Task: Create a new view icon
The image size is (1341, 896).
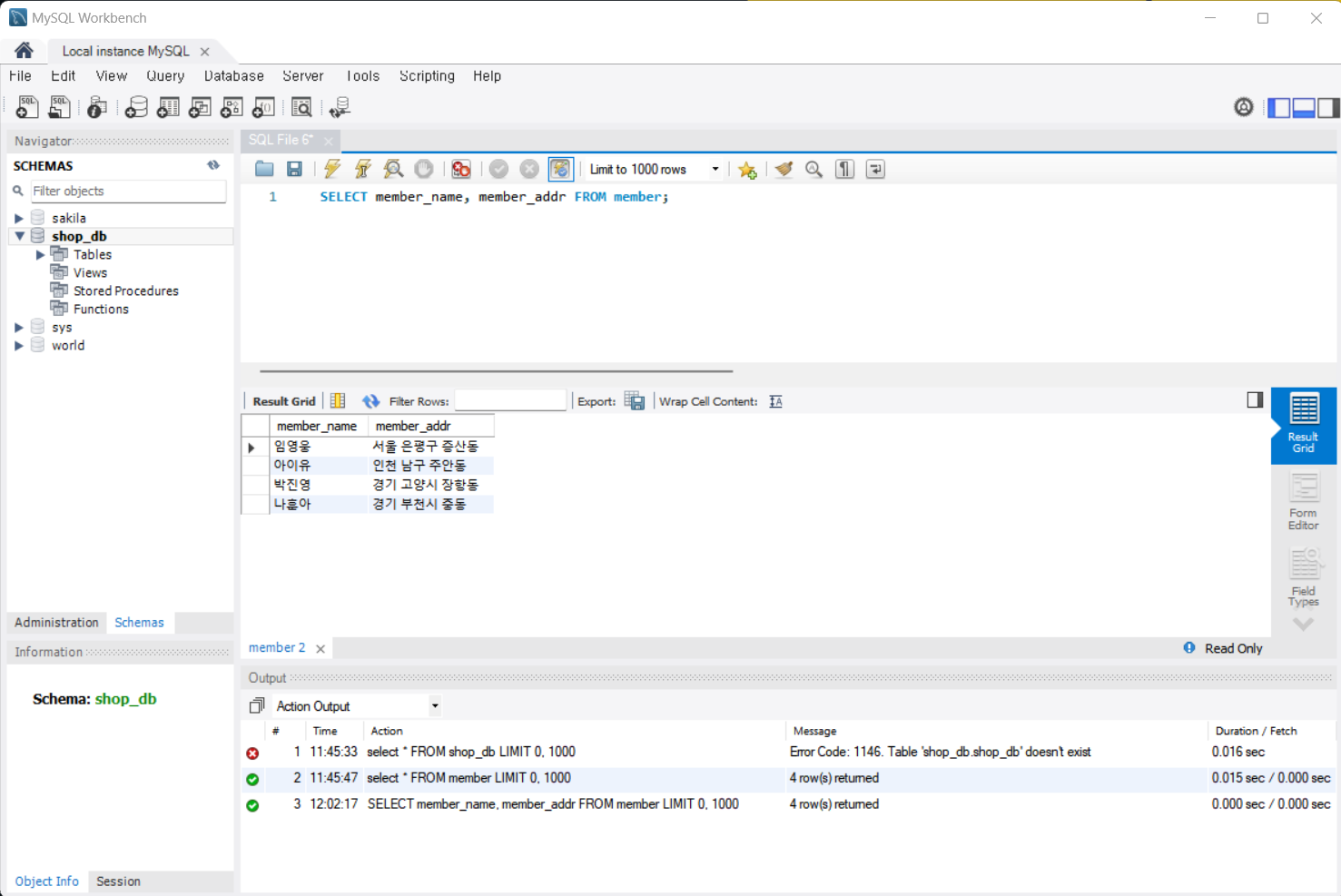Action: click(200, 107)
